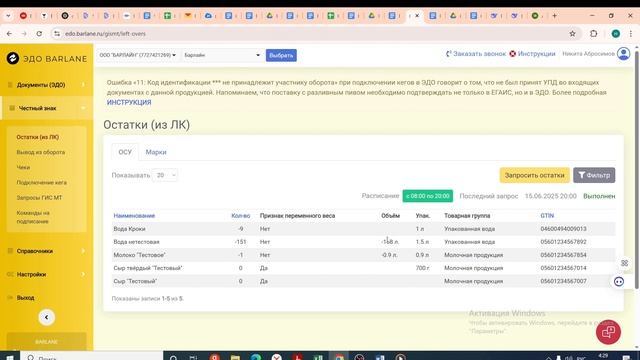This screenshot has width=640, height=360.
Task: Click the blue Выбрать button
Action: (x=281, y=55)
